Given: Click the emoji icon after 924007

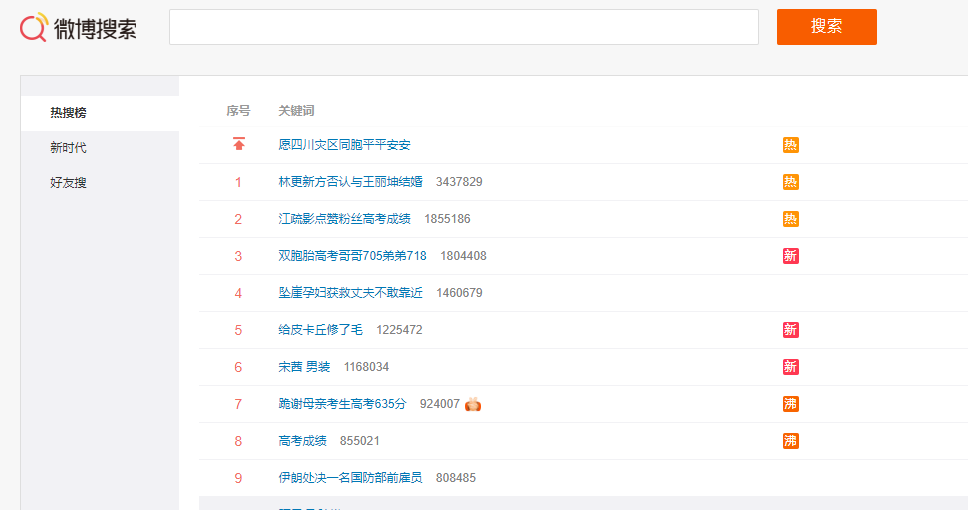Looking at the screenshot, I should click(x=474, y=404).
